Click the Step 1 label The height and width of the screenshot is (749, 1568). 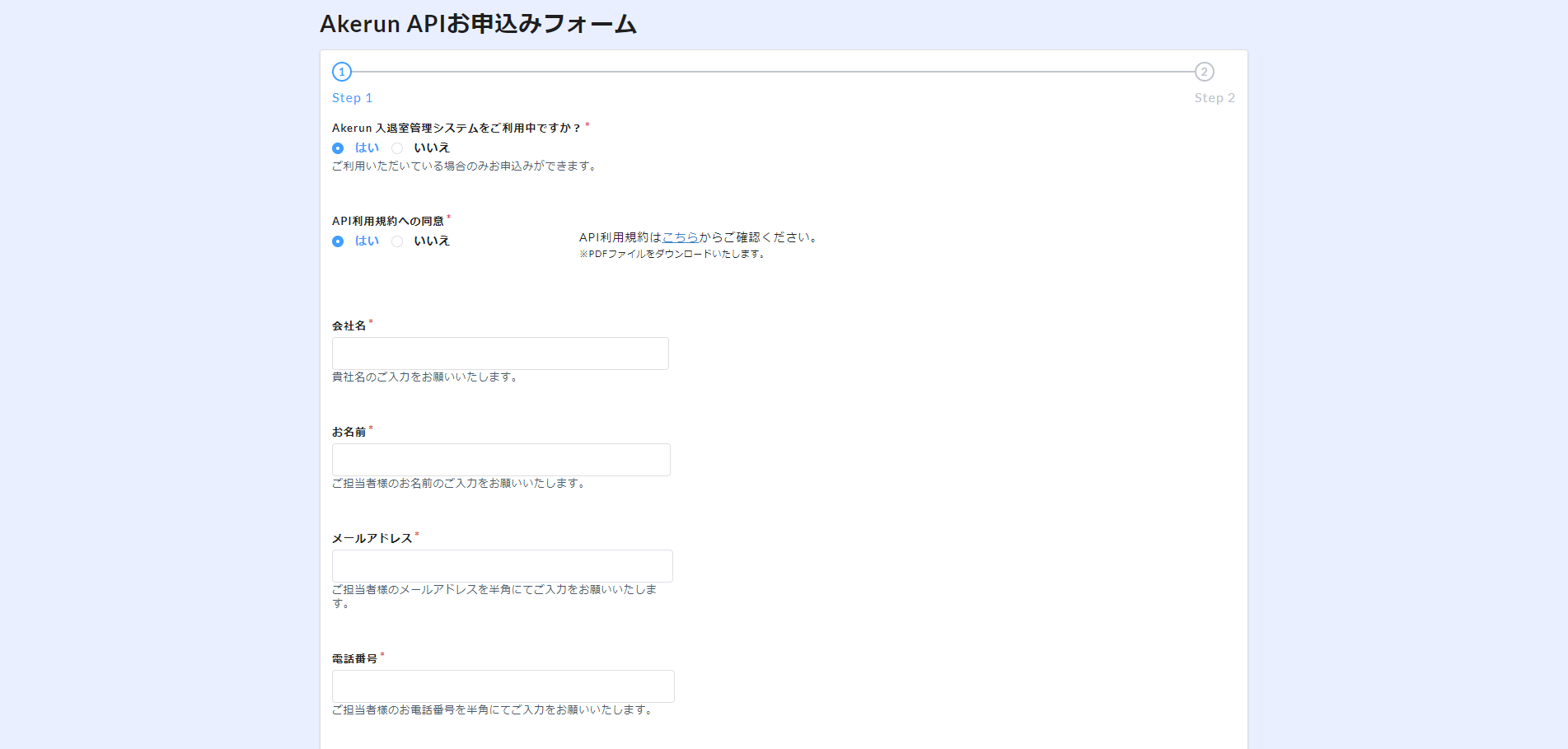click(352, 98)
